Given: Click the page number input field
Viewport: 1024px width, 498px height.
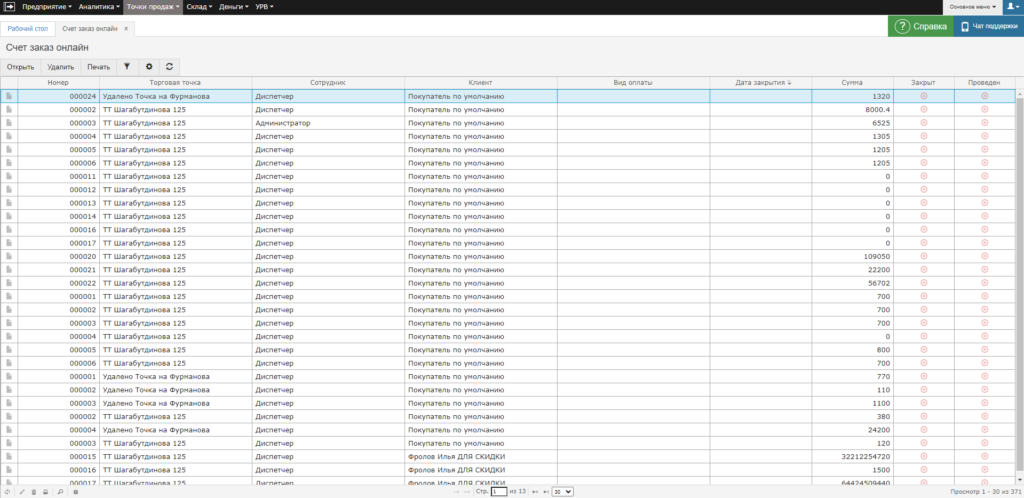Looking at the screenshot, I should tap(499, 492).
